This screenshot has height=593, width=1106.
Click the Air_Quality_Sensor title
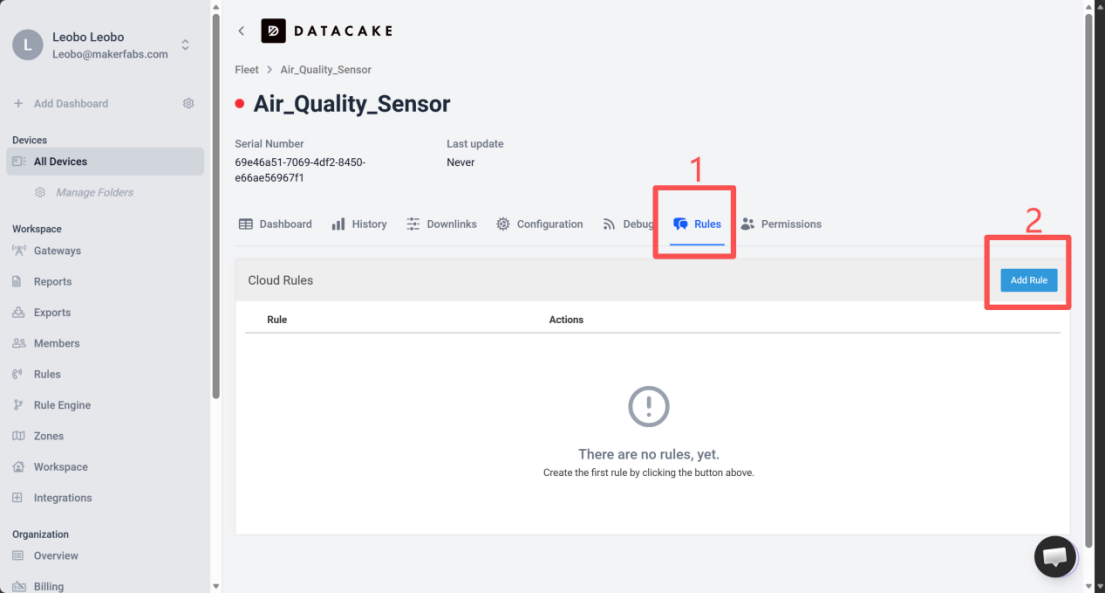(x=351, y=104)
